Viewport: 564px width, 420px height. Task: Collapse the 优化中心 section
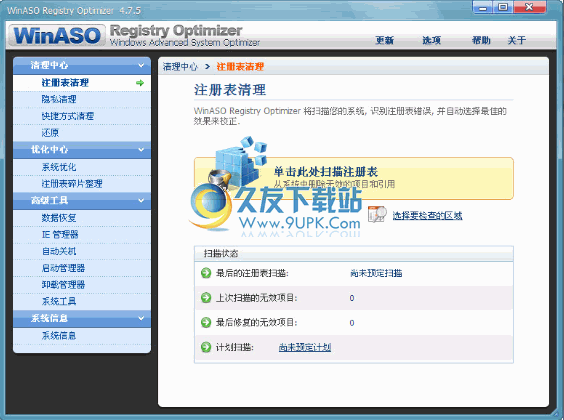point(141,150)
